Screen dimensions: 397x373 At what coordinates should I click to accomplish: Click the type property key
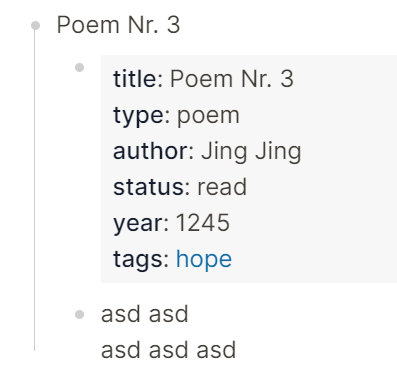tap(138, 116)
